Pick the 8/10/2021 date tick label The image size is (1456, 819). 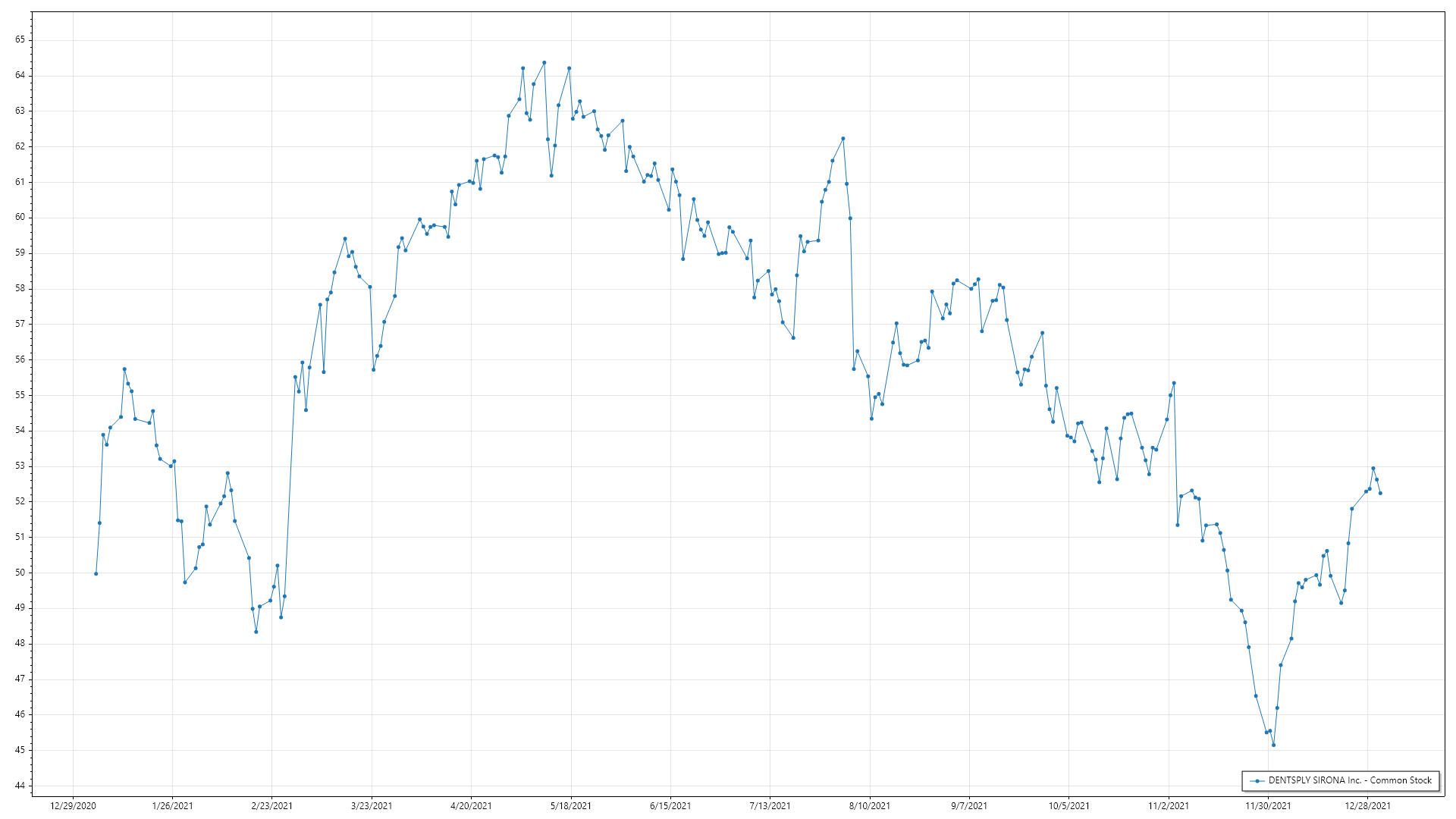[x=870, y=805]
